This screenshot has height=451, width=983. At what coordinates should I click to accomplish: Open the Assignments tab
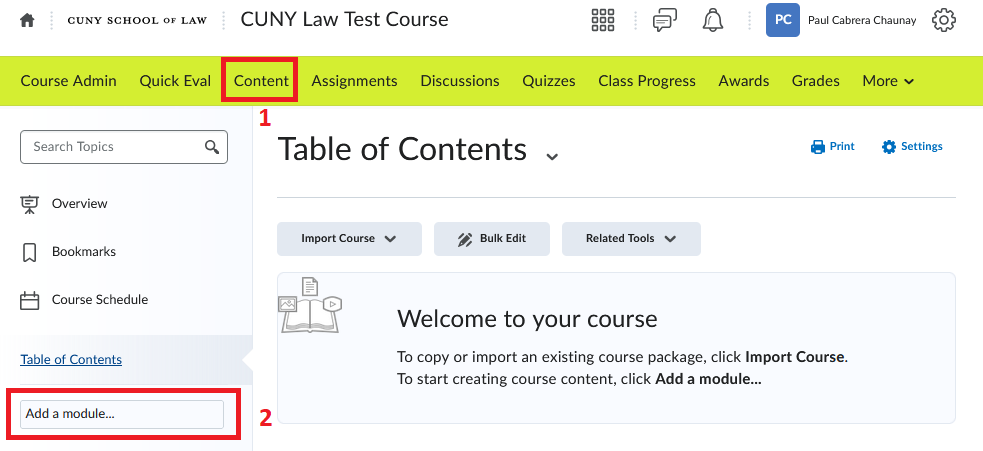coord(354,81)
